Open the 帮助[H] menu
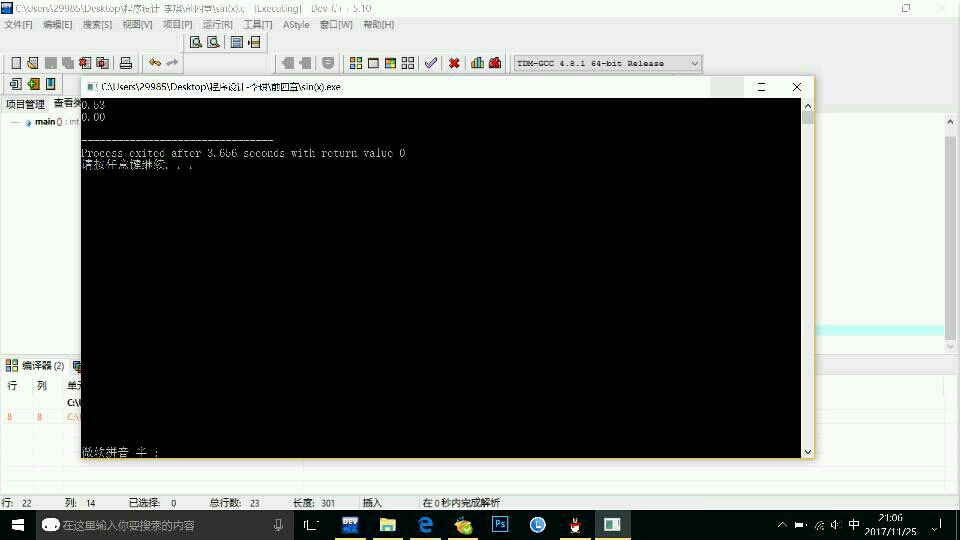Screen dimensions: 960x540 [x=378, y=24]
